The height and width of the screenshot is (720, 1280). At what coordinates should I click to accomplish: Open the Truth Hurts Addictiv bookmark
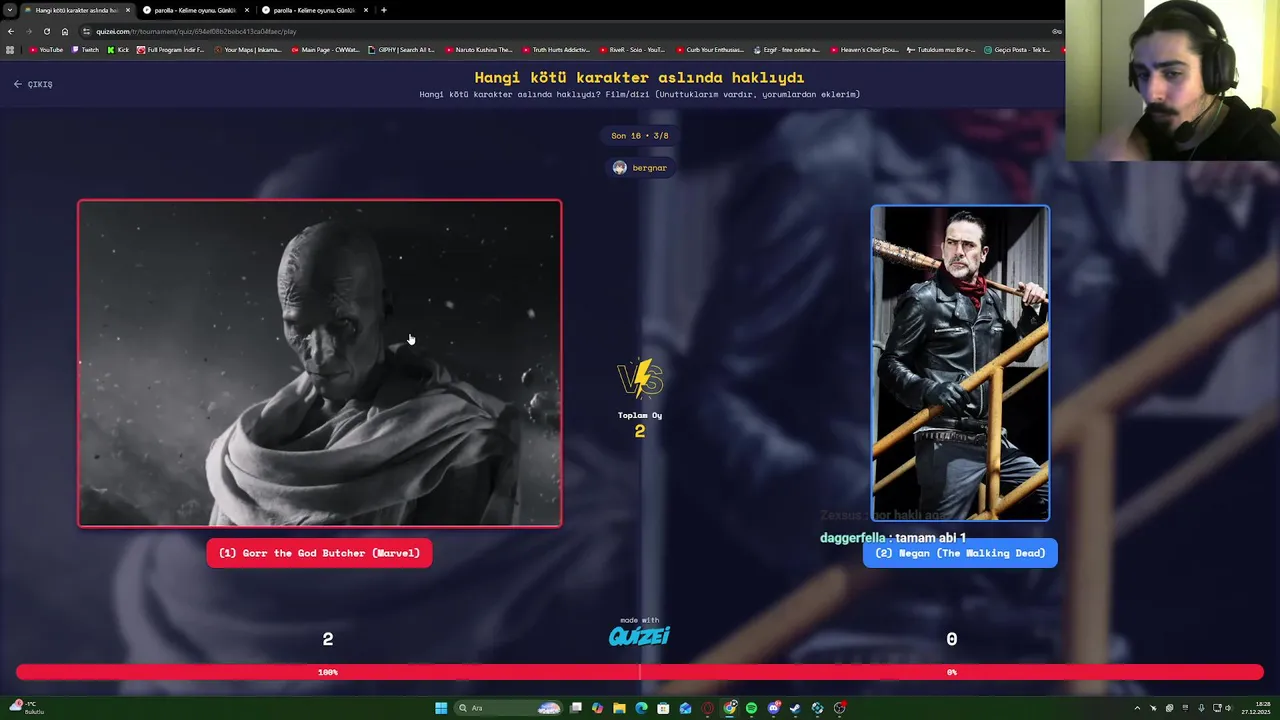coord(556,49)
